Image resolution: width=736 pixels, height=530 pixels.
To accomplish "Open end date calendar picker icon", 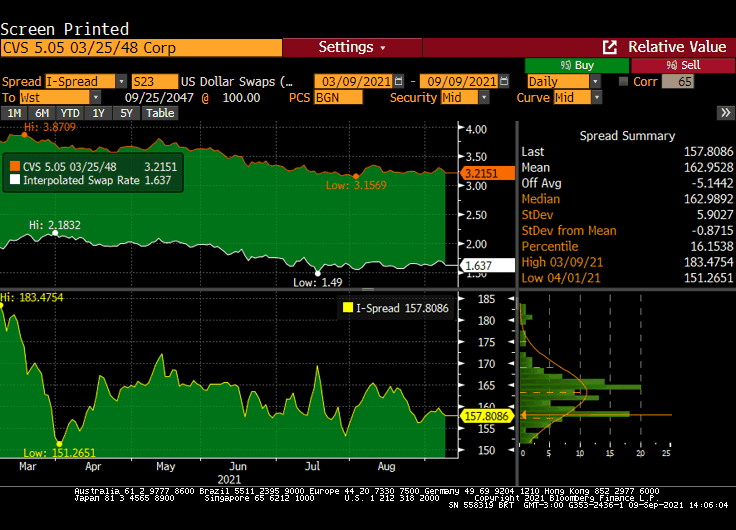I will (504, 81).
